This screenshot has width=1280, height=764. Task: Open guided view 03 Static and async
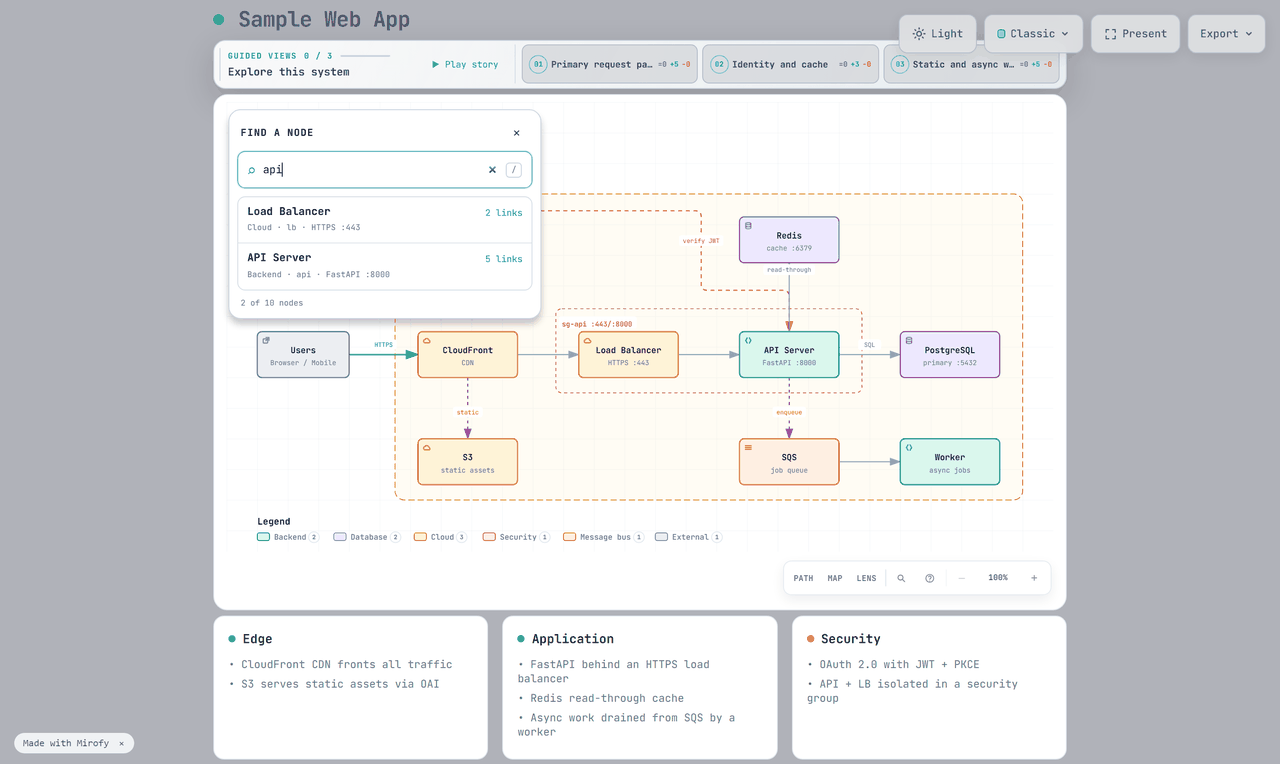coord(971,64)
